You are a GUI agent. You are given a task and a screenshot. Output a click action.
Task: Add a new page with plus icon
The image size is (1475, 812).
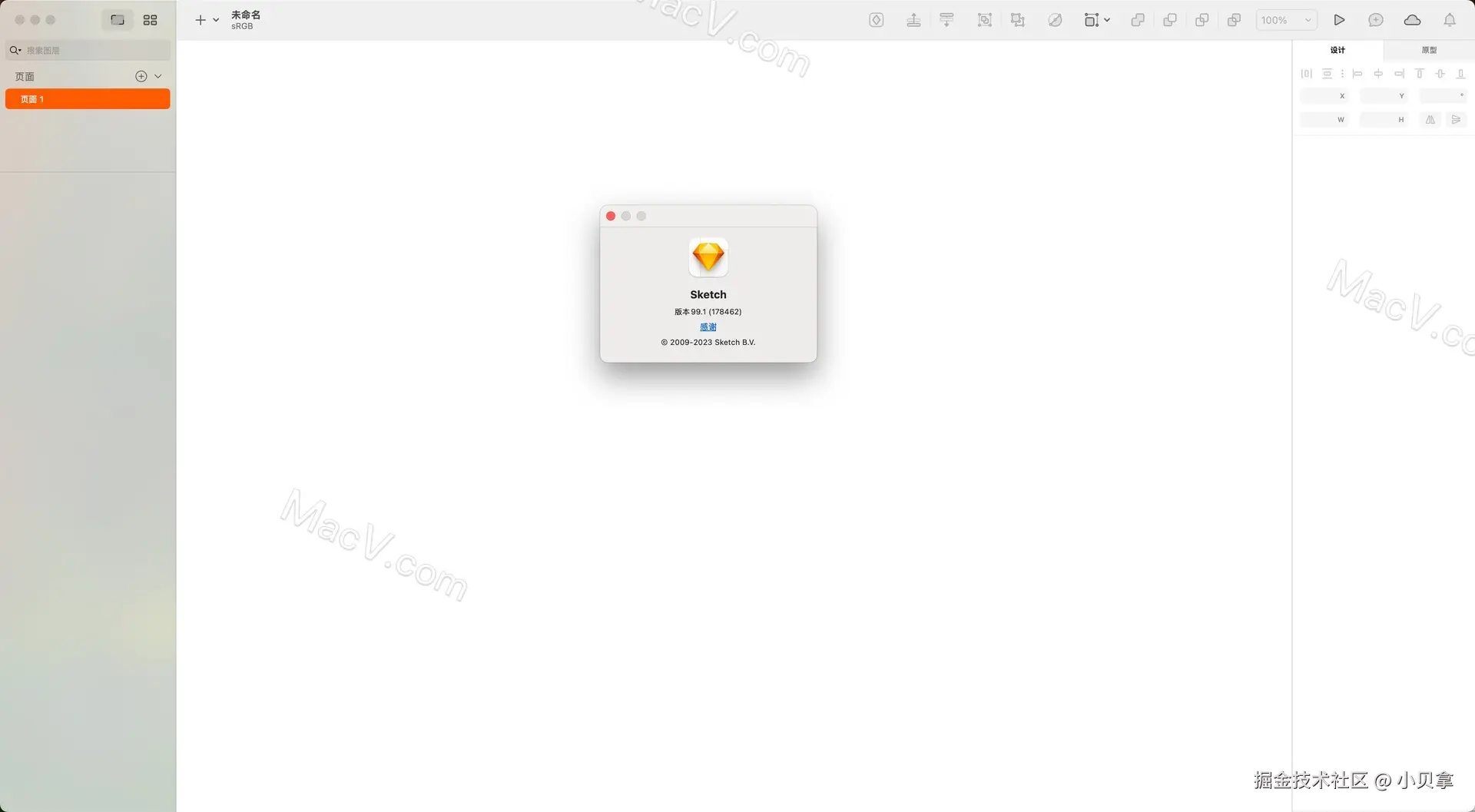coord(141,76)
